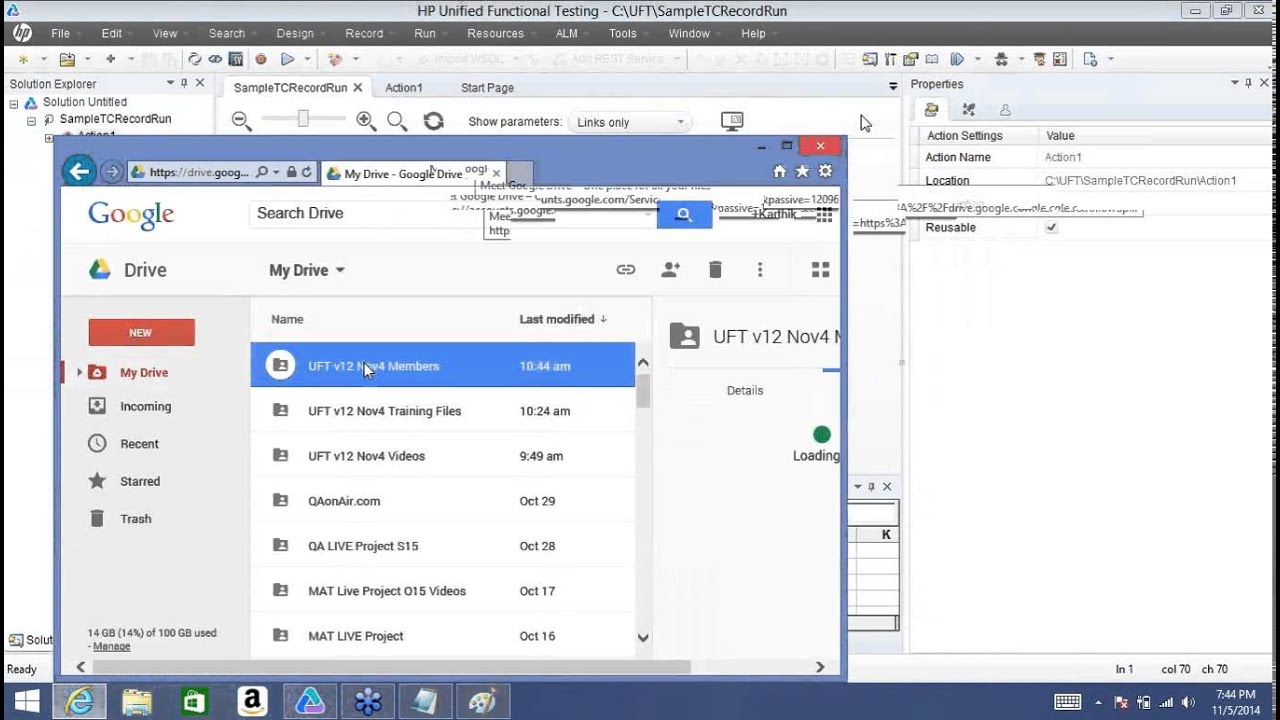The height and width of the screenshot is (720, 1280).
Task: Open browser Favorites star icon
Action: [802, 171]
